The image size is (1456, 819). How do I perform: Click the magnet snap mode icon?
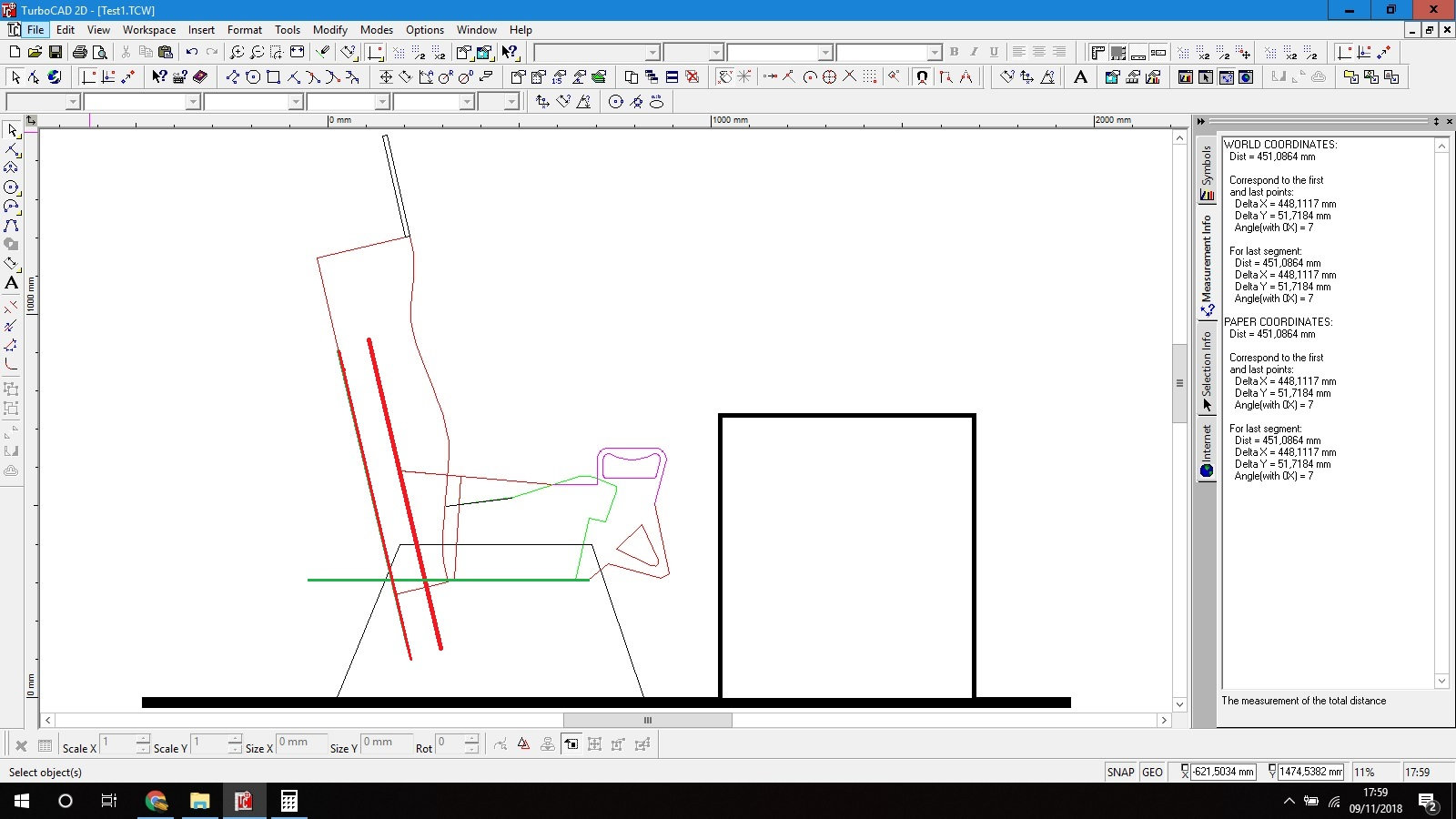(922, 77)
